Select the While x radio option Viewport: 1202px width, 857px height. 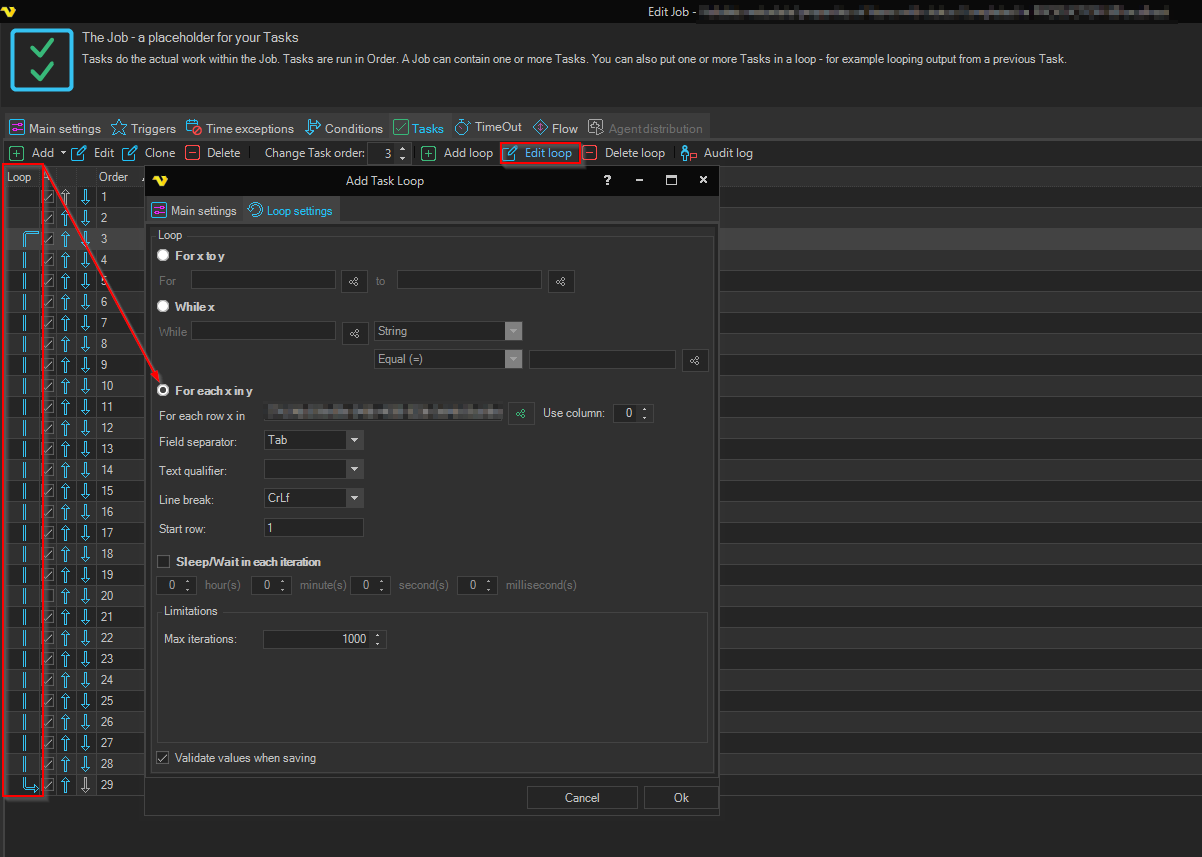[163, 306]
